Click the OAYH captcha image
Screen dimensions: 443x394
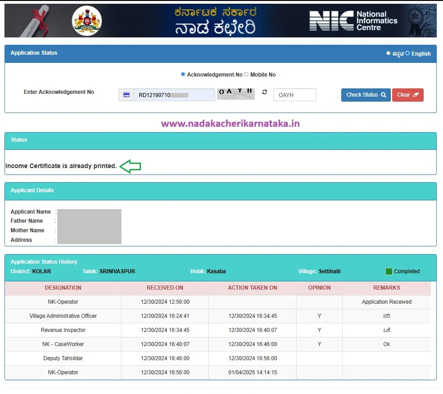coord(236,94)
